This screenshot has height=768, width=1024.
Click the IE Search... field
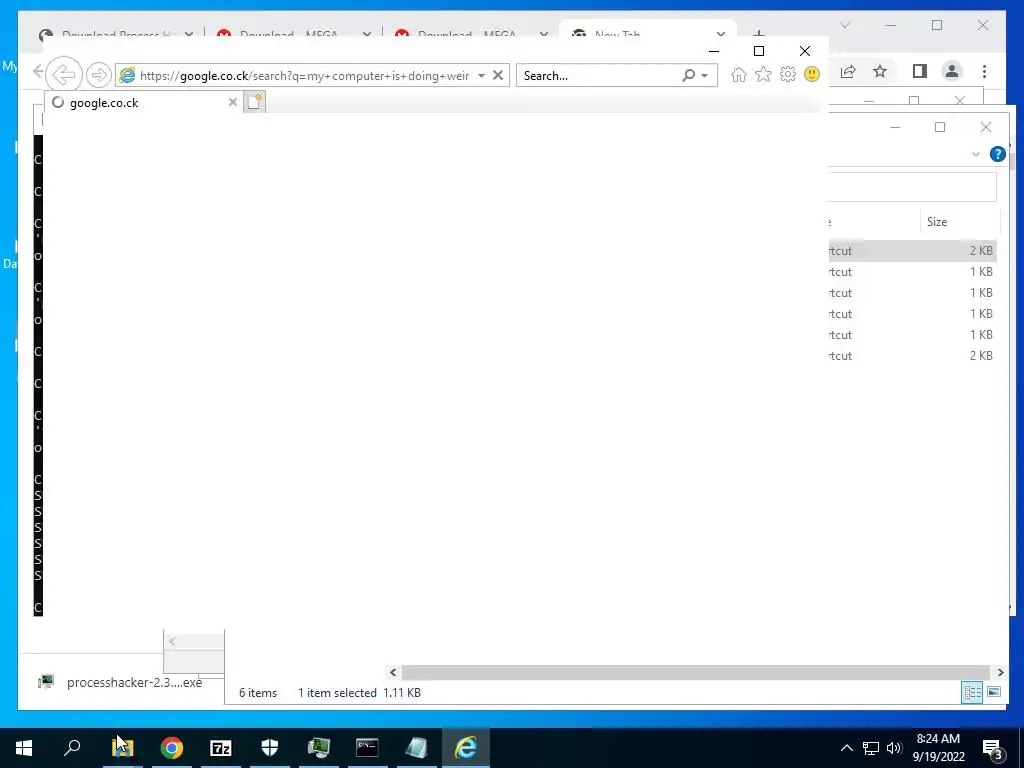point(598,76)
